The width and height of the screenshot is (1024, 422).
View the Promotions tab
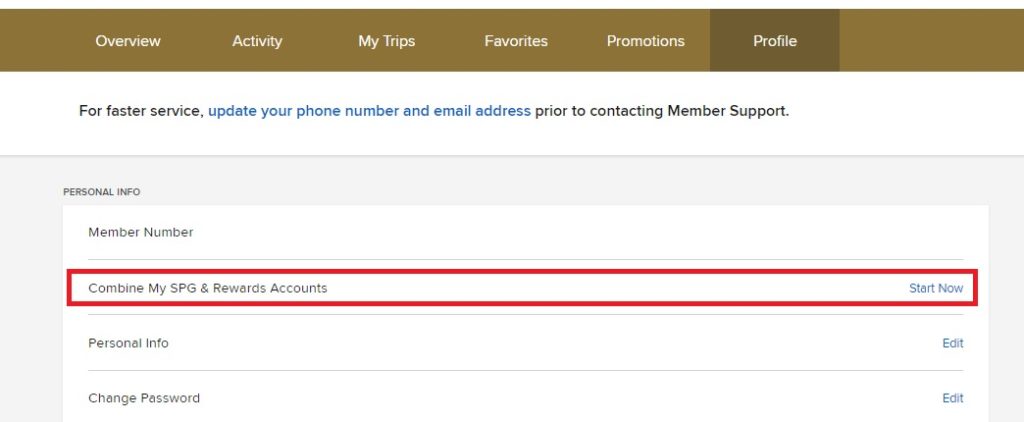[x=645, y=41]
